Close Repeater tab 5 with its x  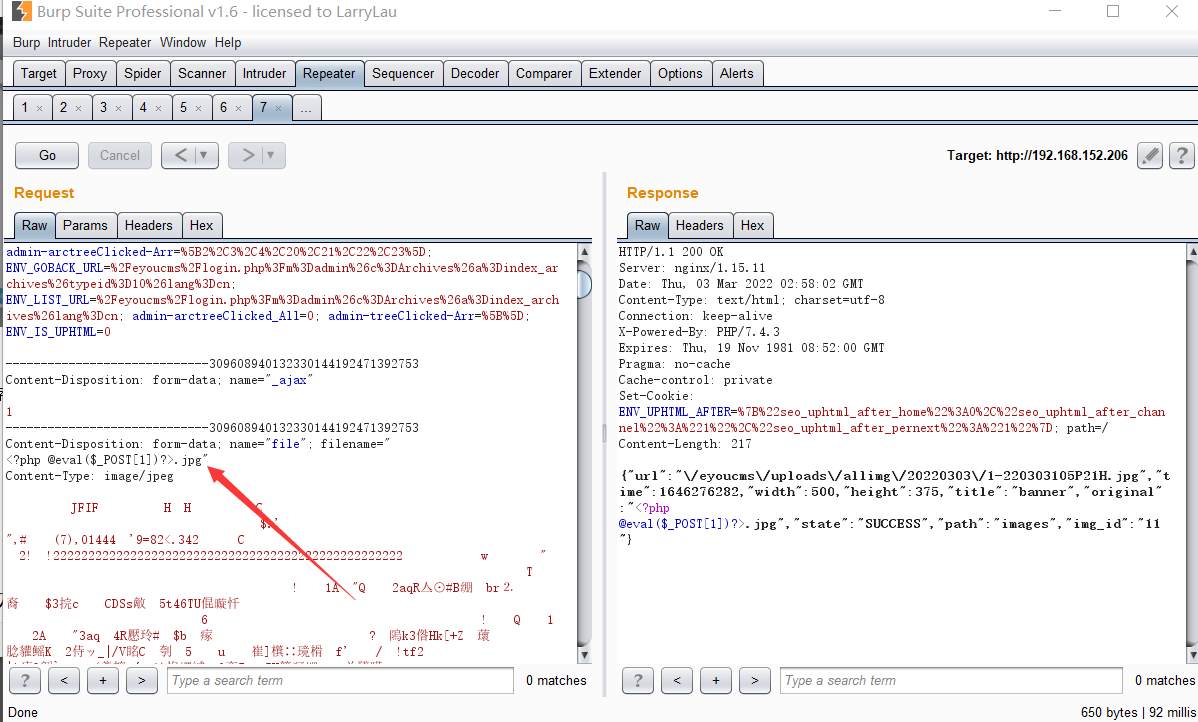(x=199, y=108)
